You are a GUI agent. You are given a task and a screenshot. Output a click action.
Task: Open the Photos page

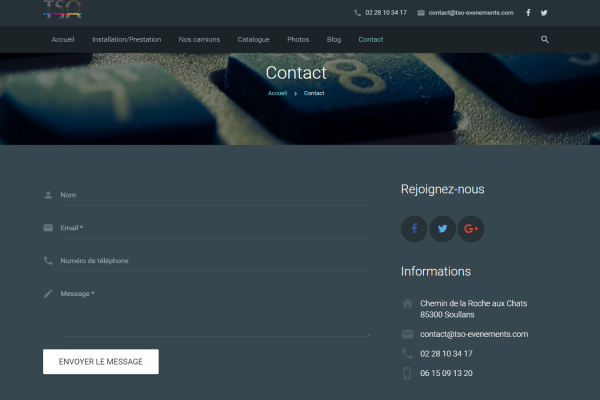click(x=298, y=39)
